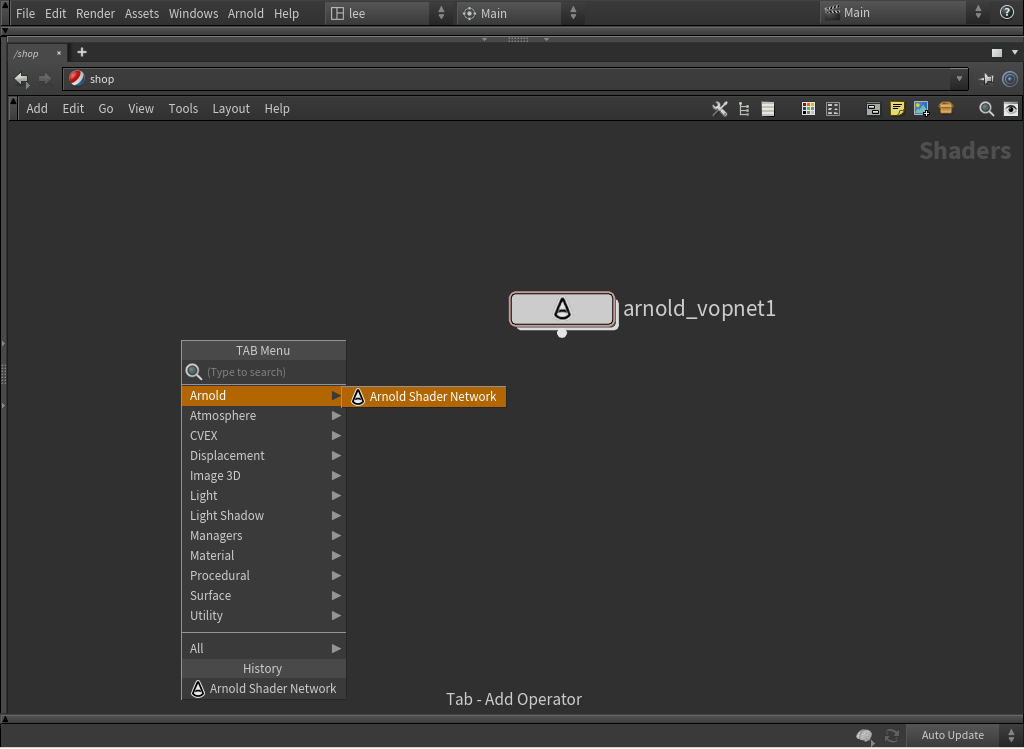Create a network box using the box icon
This screenshot has height=749, width=1024.
point(872,108)
